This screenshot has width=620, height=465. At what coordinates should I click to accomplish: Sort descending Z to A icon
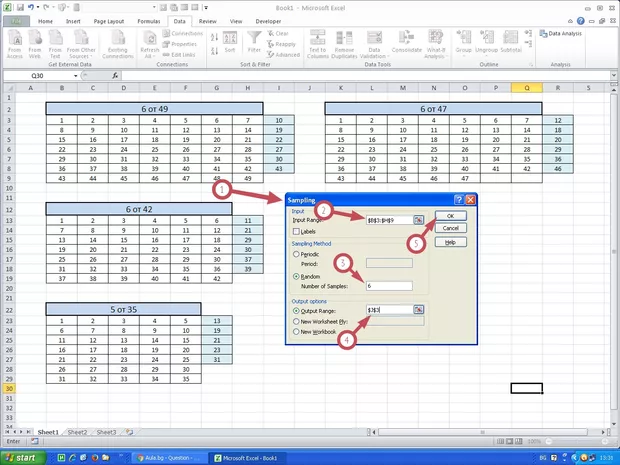214,51
